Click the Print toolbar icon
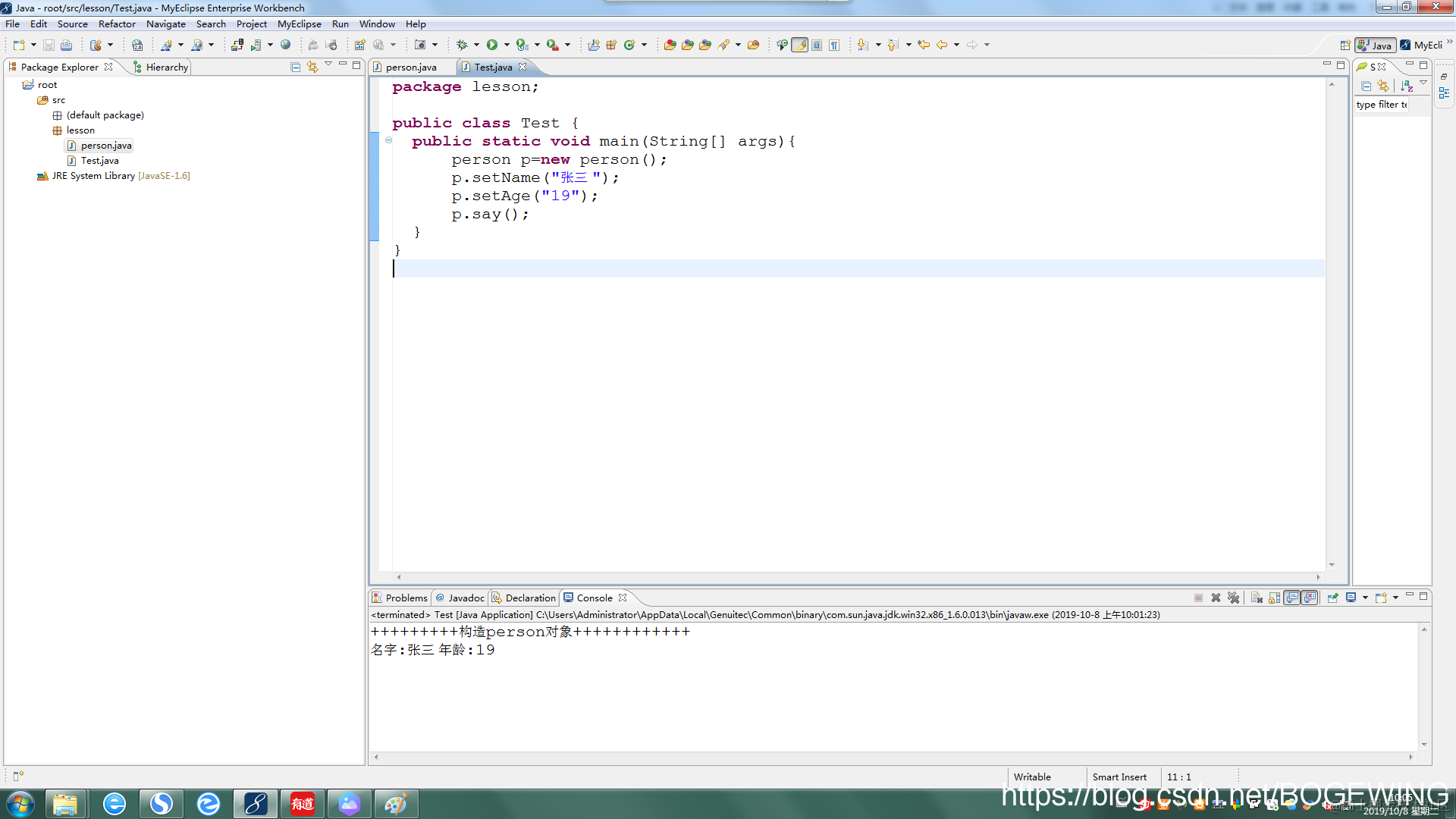This screenshot has height=819, width=1456. pyautogui.click(x=67, y=45)
